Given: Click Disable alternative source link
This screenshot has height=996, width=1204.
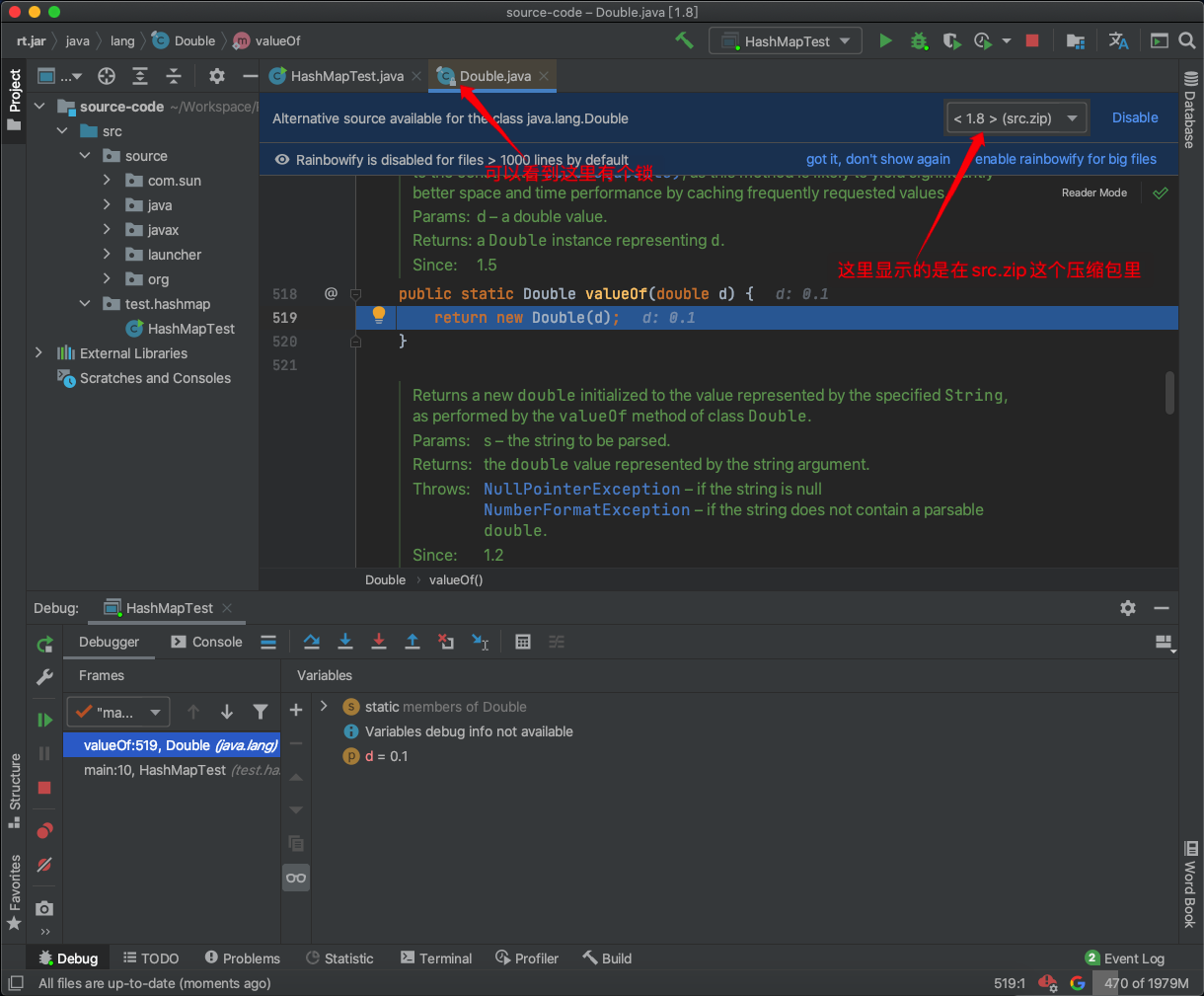Looking at the screenshot, I should tap(1135, 117).
